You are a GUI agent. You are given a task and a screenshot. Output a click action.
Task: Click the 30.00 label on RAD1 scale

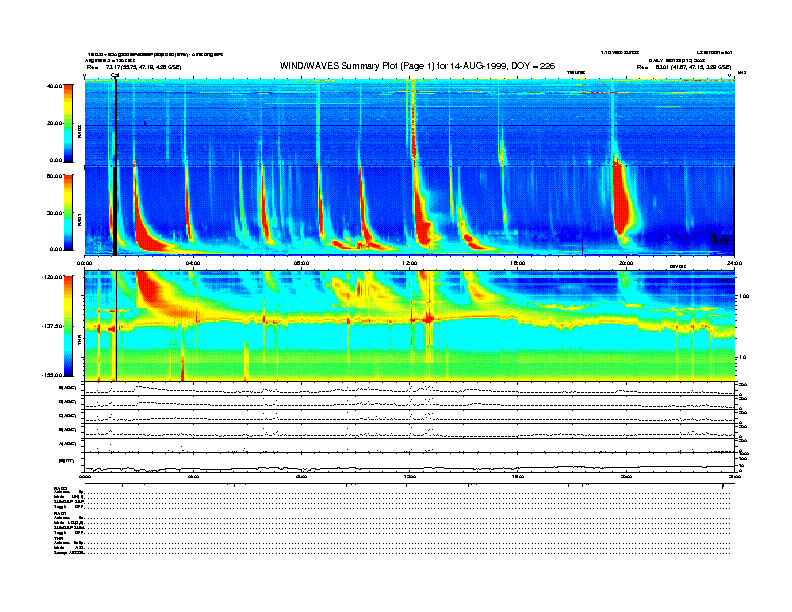54,213
